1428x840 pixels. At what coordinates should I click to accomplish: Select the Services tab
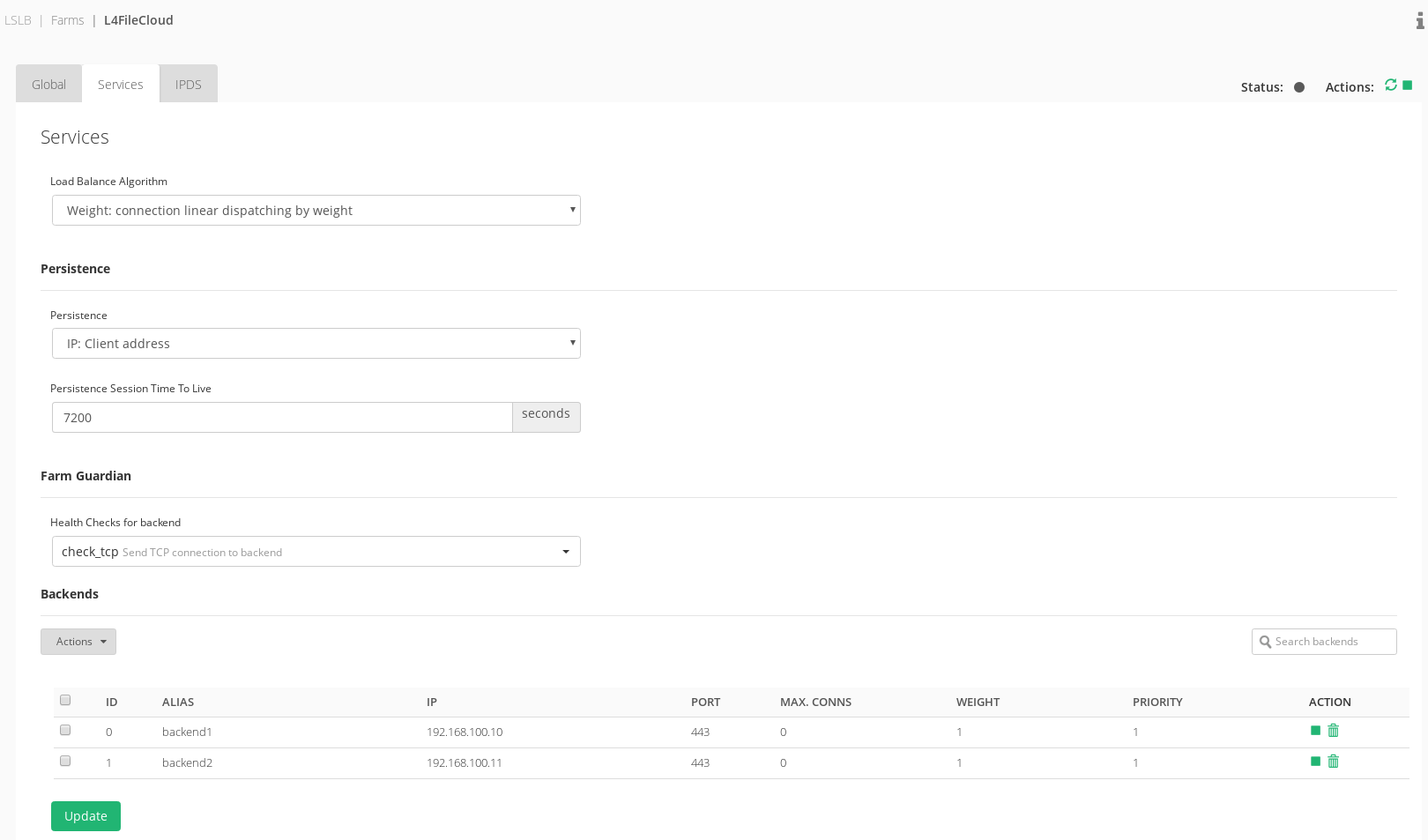121,85
